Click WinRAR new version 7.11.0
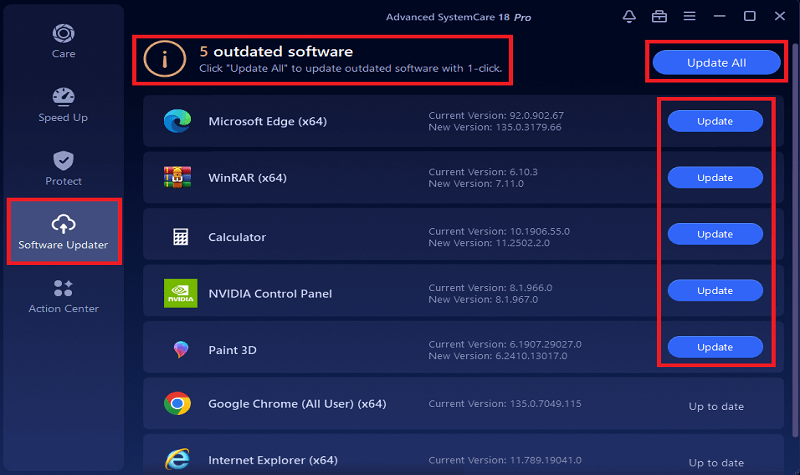This screenshot has height=475, width=800. 476,184
